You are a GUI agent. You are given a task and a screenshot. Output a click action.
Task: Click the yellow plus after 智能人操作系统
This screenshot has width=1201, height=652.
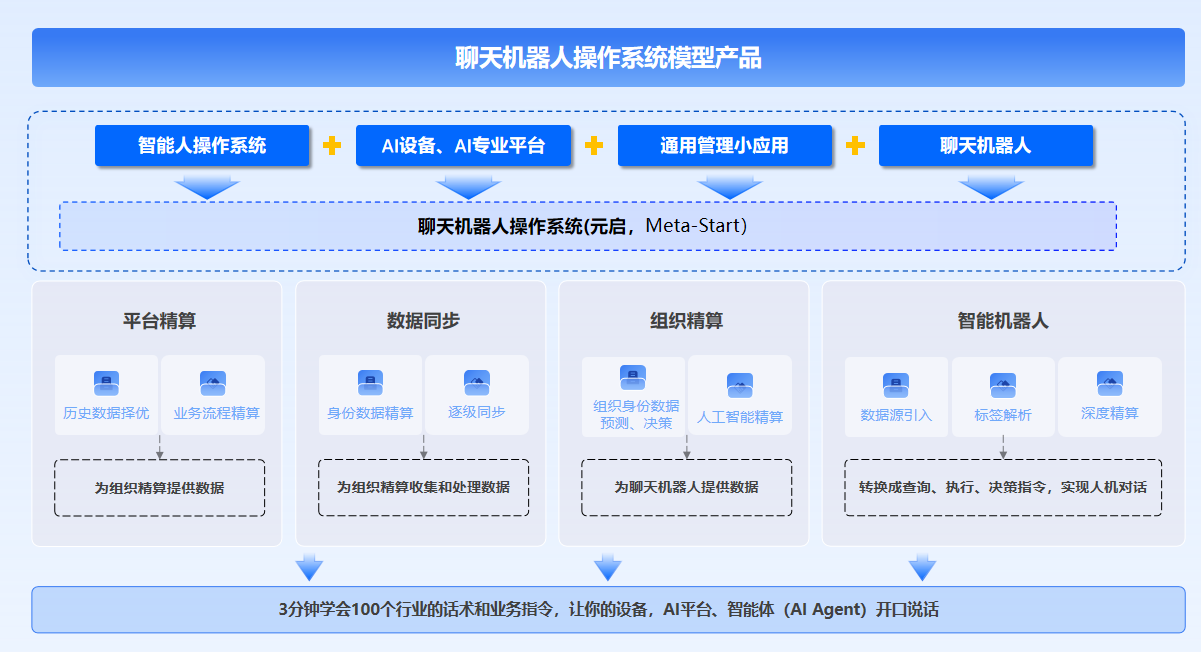point(332,146)
